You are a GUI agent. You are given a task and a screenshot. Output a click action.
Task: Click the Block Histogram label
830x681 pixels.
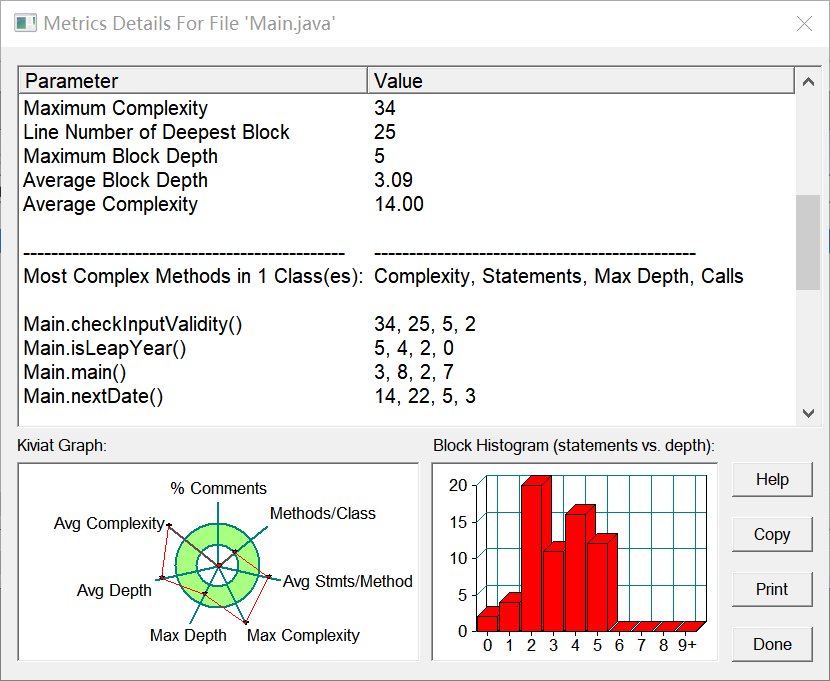[574, 446]
